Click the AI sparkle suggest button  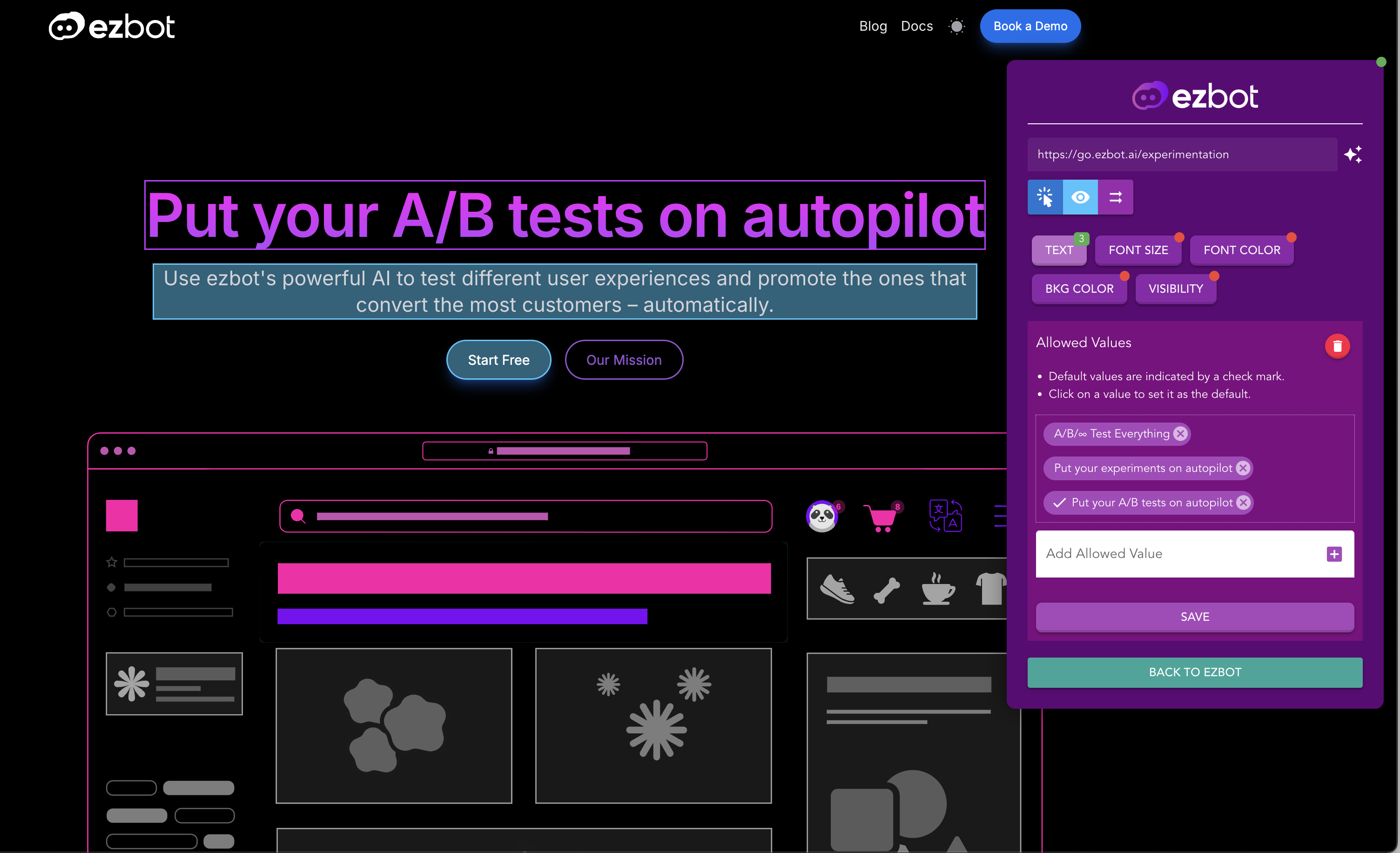(1351, 154)
